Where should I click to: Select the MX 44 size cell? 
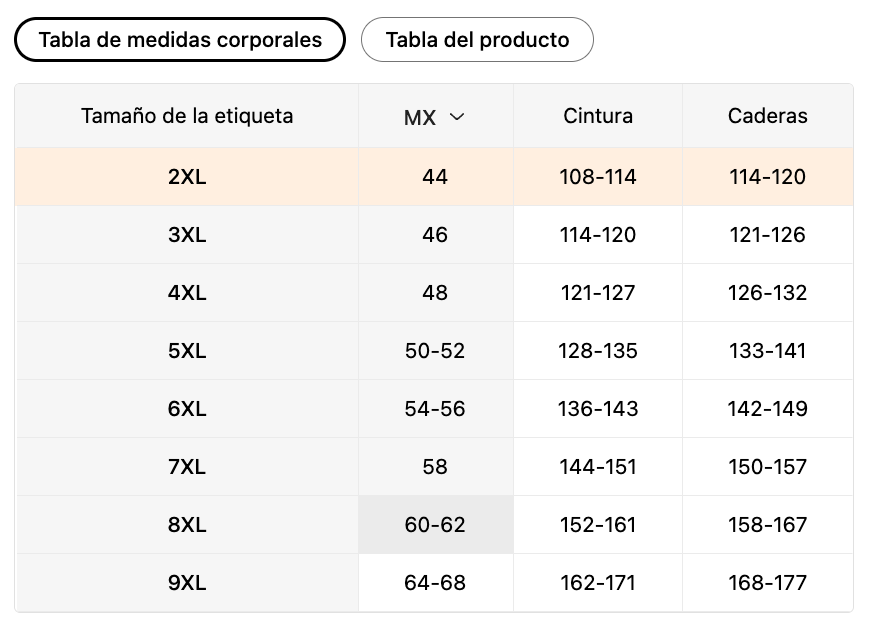[435, 177]
